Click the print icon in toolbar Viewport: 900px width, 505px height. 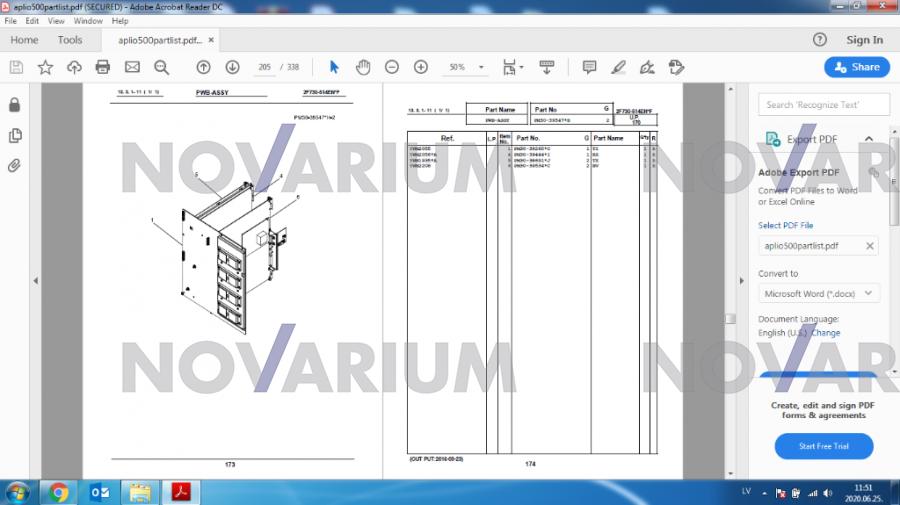(x=102, y=67)
